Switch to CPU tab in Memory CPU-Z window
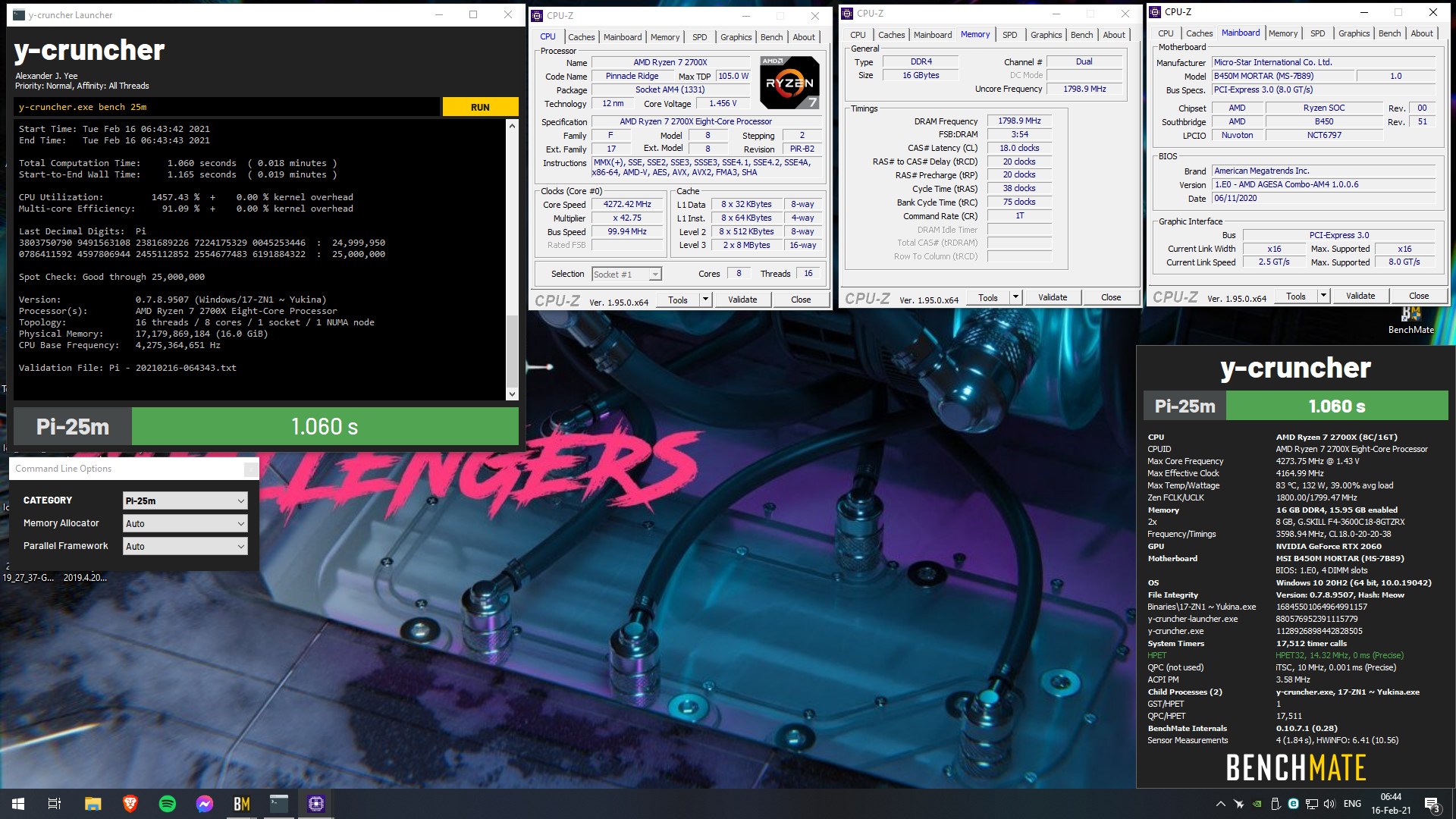Image resolution: width=1456 pixels, height=819 pixels. (858, 35)
